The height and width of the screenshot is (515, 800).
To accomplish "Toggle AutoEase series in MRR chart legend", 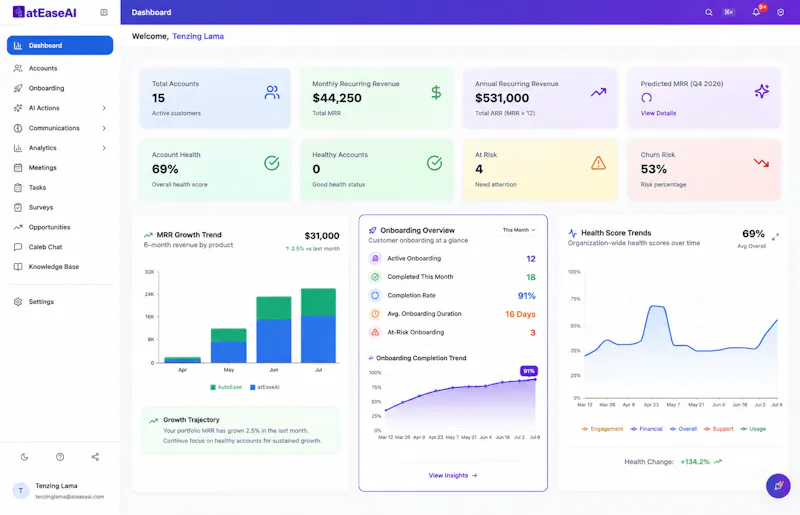I will tap(226, 387).
